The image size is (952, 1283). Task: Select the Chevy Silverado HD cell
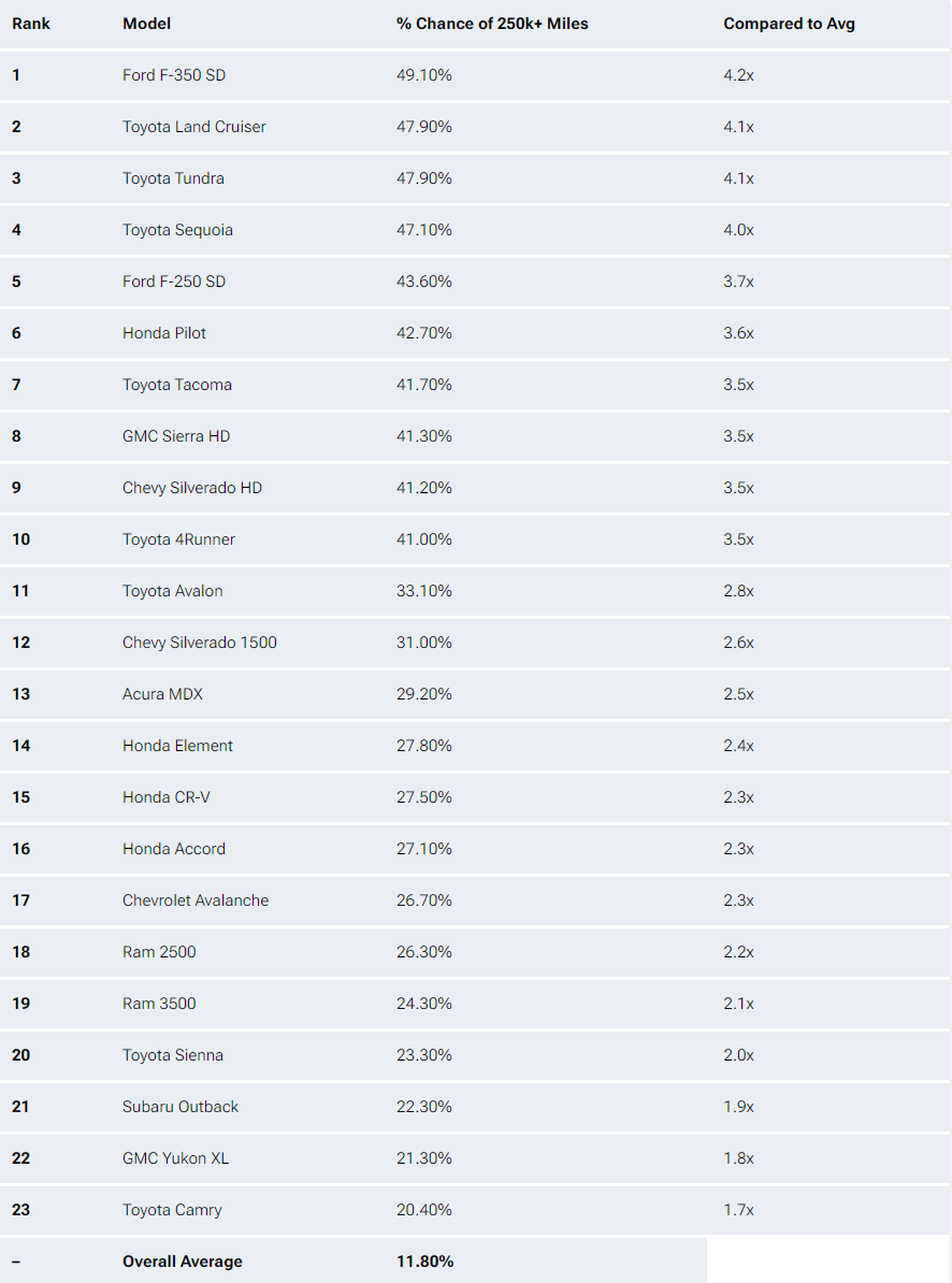click(192, 488)
